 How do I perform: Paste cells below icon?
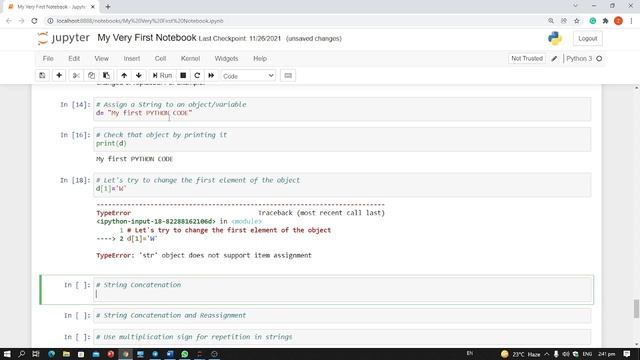click(x=106, y=76)
